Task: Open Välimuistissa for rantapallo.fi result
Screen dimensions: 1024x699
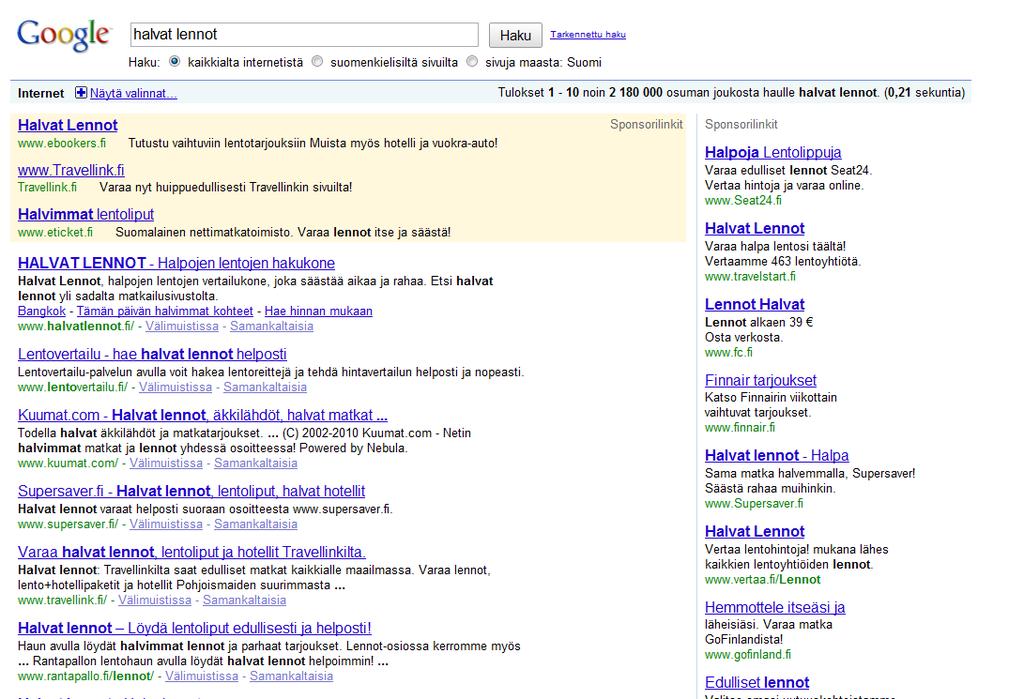Action: (x=202, y=675)
